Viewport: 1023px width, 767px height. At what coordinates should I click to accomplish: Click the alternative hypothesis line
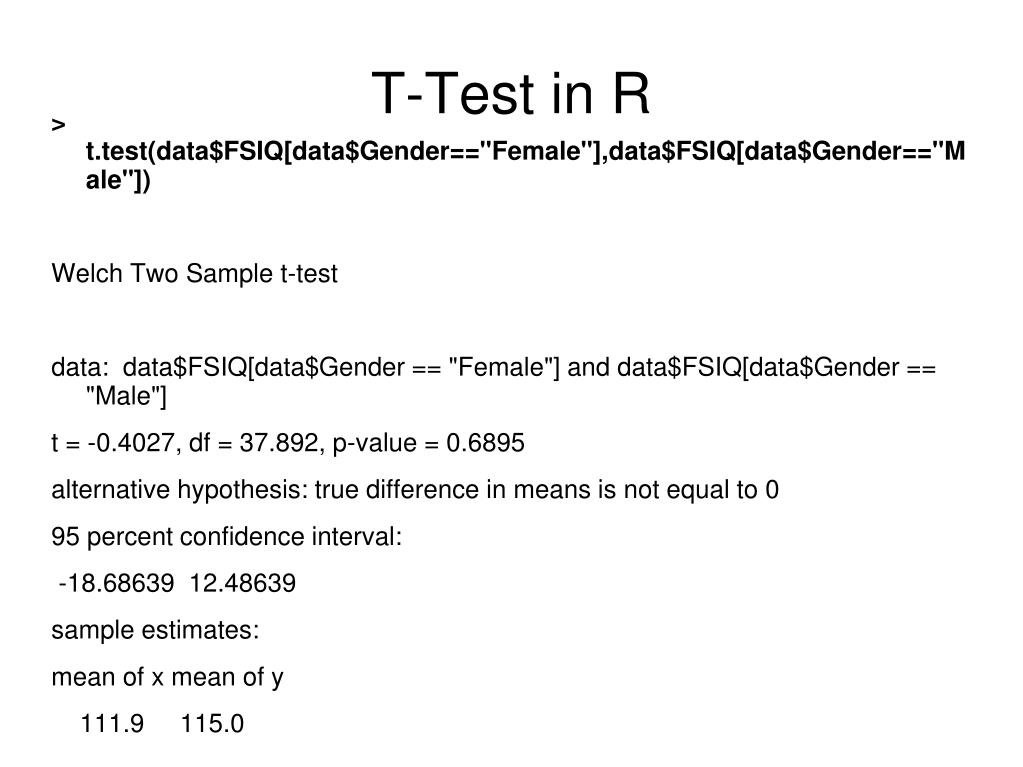(x=415, y=490)
